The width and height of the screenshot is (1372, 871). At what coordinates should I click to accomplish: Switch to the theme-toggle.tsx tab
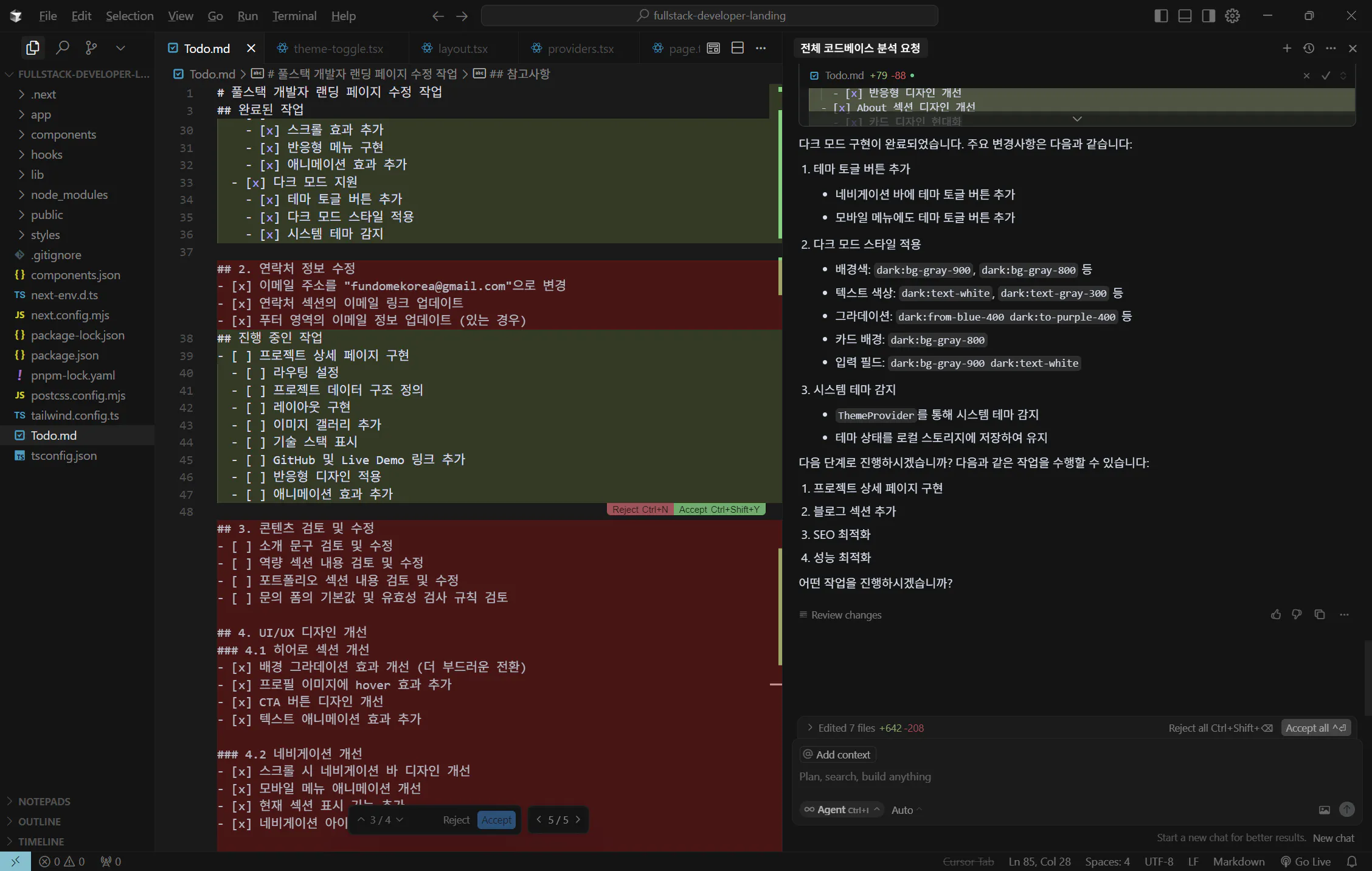pyautogui.click(x=338, y=48)
